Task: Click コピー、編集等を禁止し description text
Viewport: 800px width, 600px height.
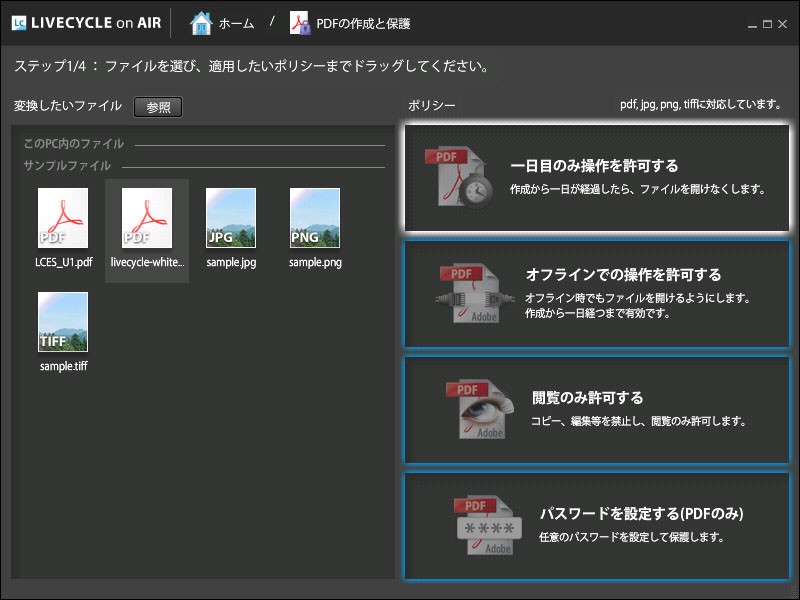Action: pyautogui.click(x=639, y=421)
